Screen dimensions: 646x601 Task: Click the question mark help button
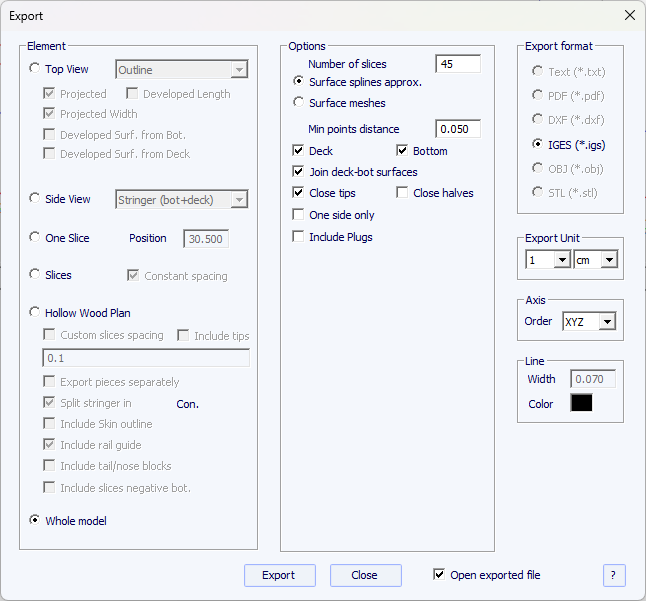click(614, 575)
